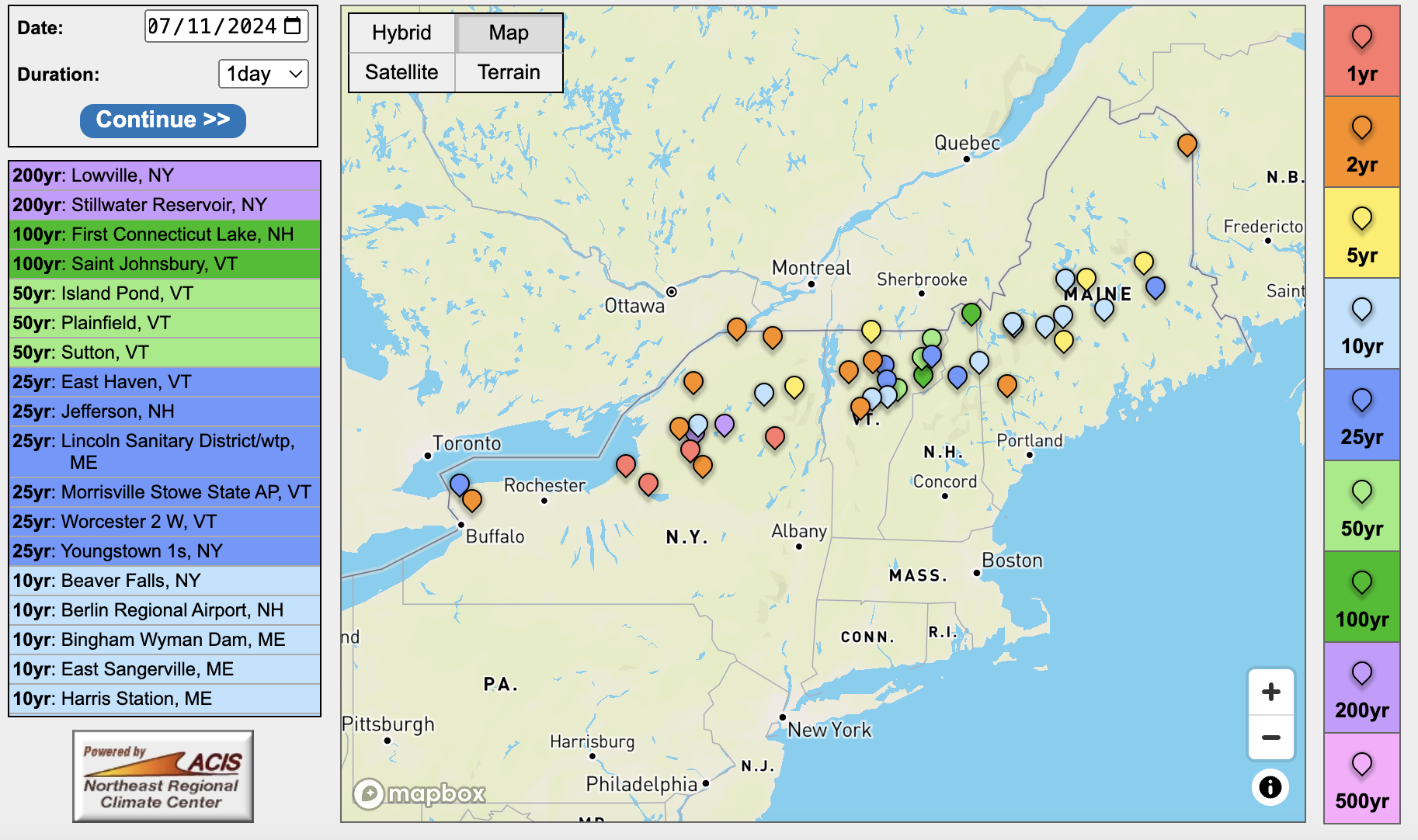The image size is (1418, 840).
Task: Click the orange marker in northern Maine
Action: [x=1186, y=144]
